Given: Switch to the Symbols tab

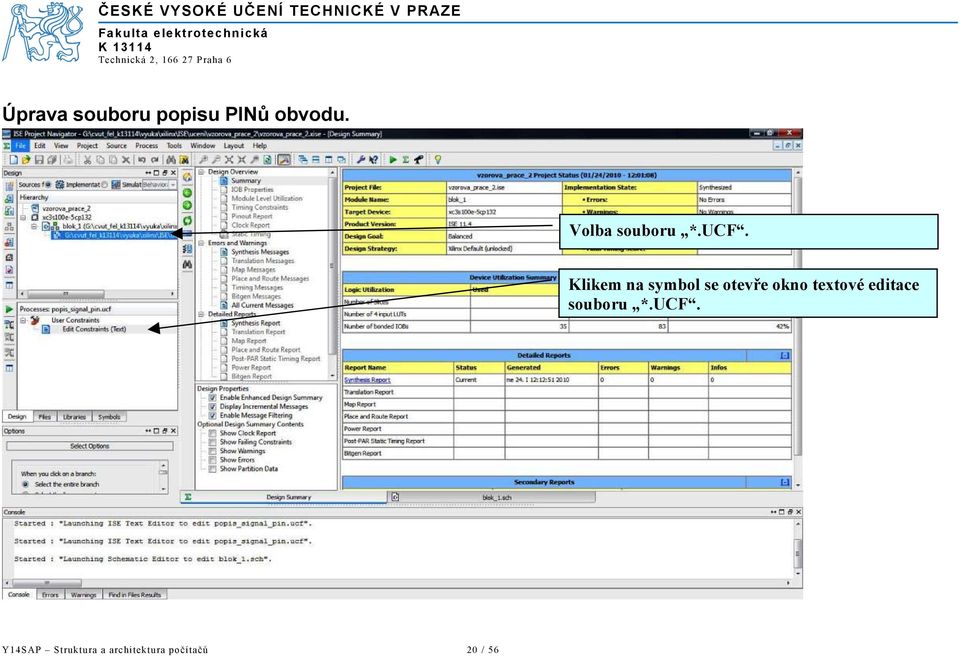Looking at the screenshot, I should [x=109, y=417].
